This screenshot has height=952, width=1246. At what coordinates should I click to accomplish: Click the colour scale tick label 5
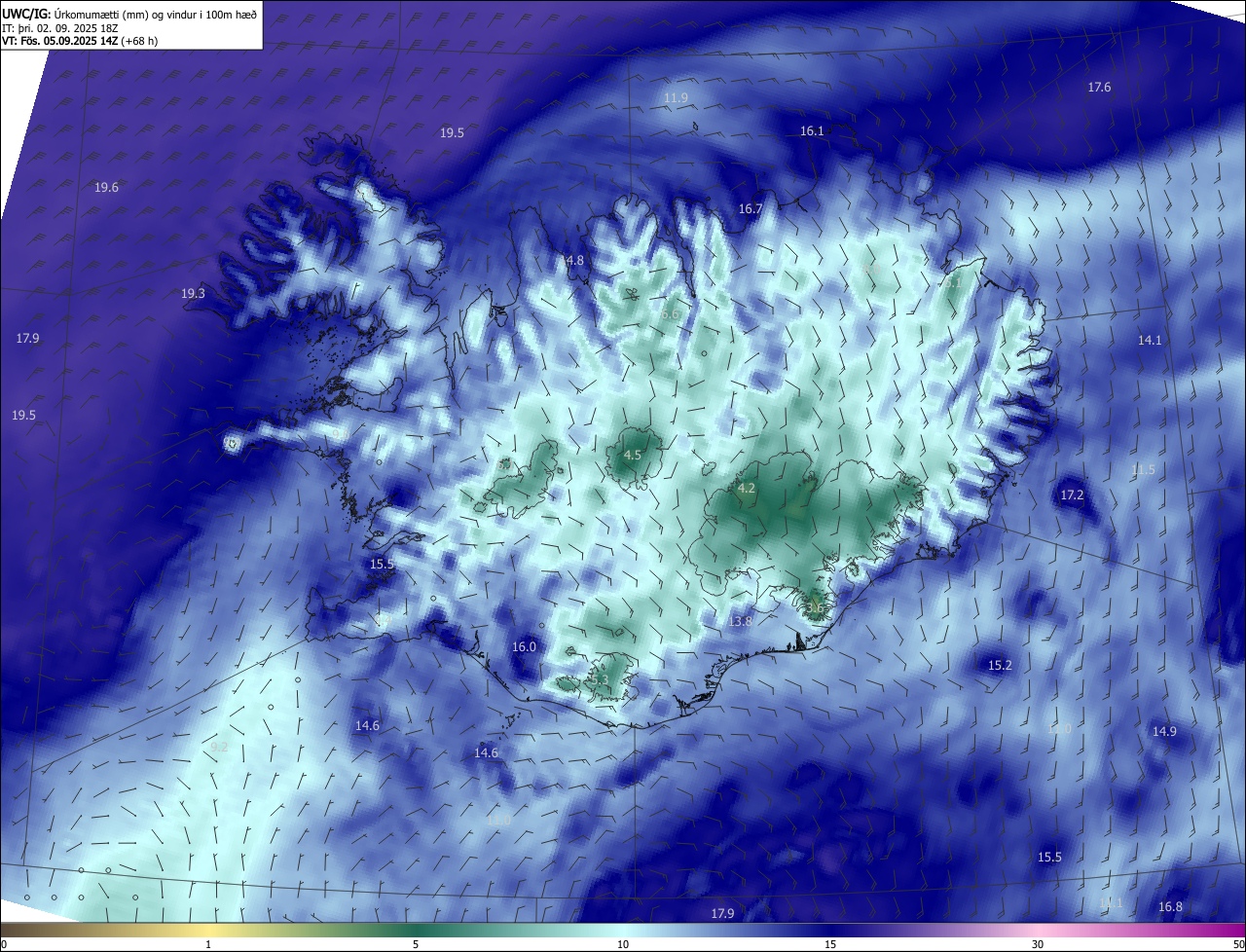416,944
